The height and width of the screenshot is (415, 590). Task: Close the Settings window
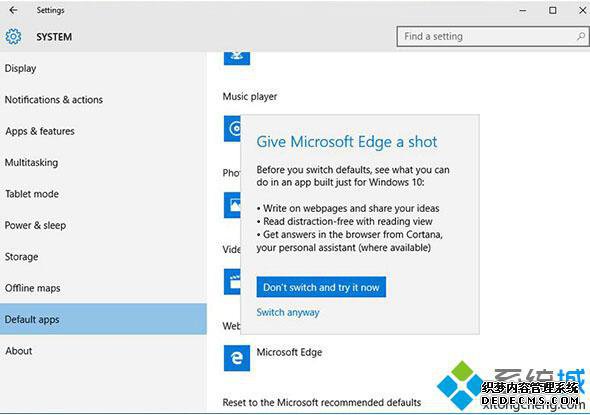(582, 11)
